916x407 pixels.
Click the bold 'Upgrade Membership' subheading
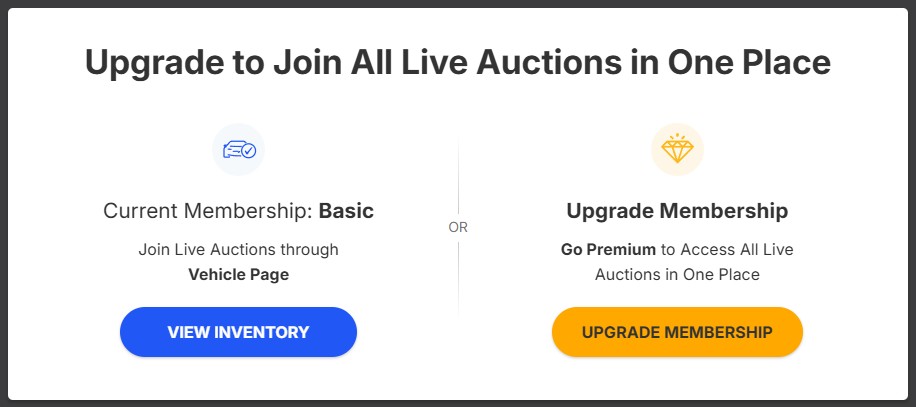[677, 211]
